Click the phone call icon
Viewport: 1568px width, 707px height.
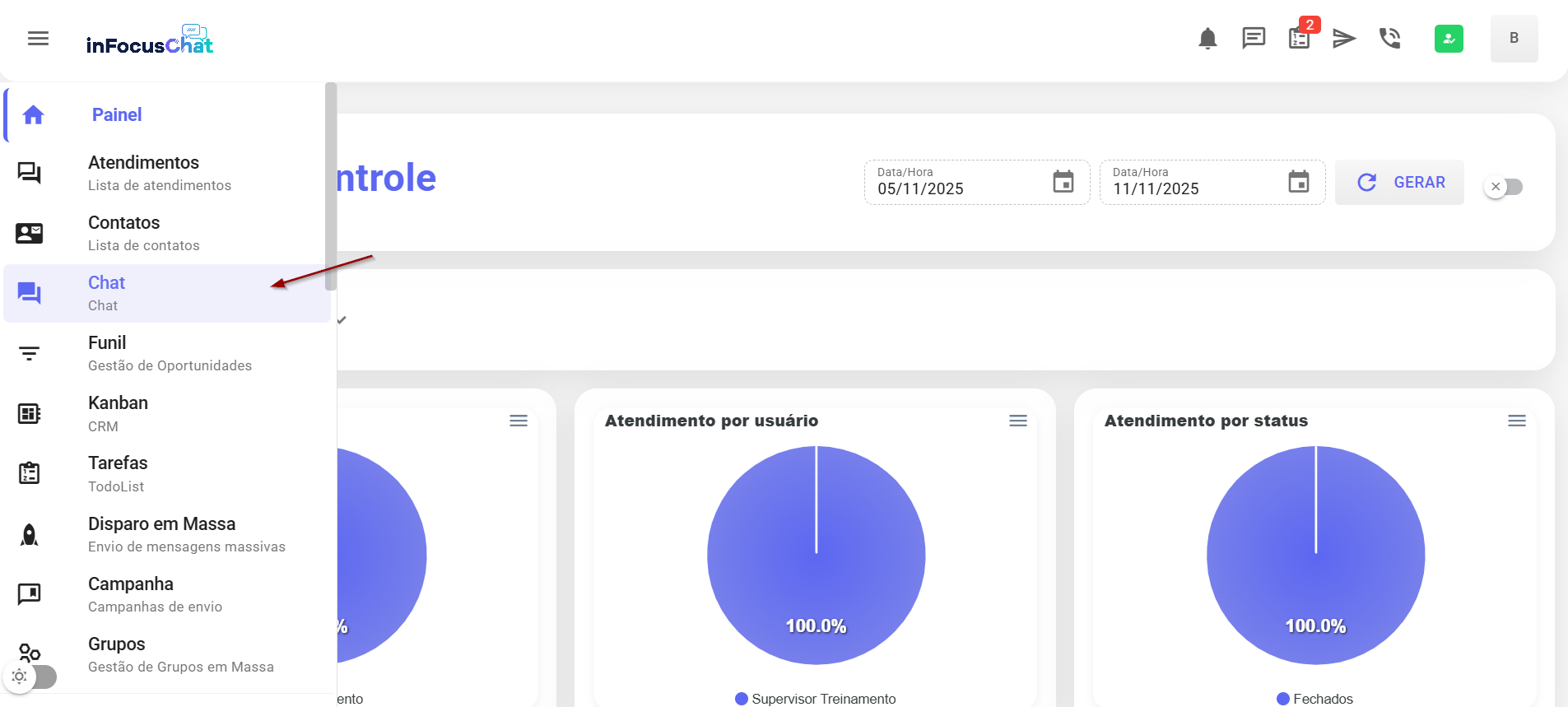click(1390, 38)
